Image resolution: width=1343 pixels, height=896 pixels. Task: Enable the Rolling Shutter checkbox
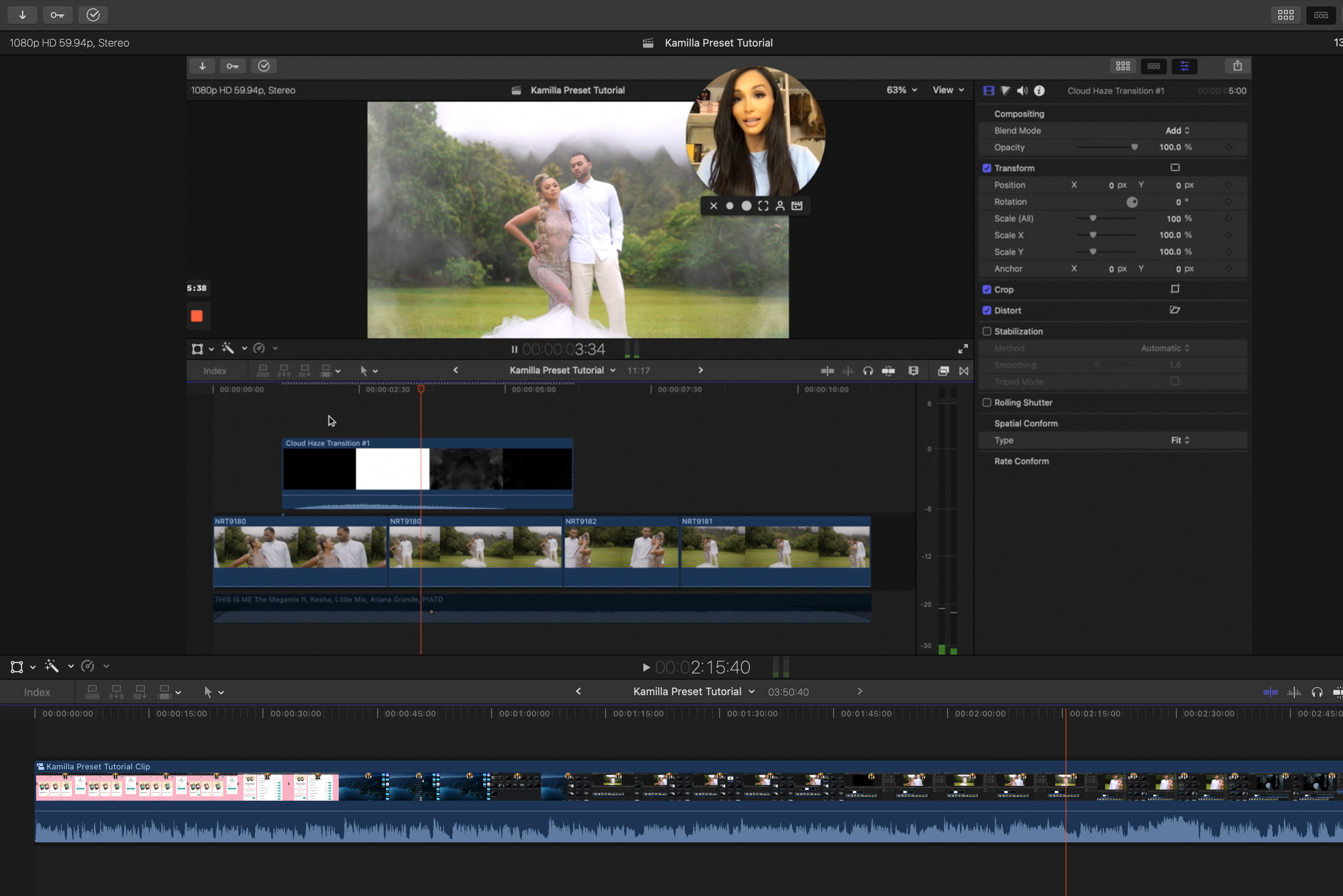pyautogui.click(x=987, y=402)
